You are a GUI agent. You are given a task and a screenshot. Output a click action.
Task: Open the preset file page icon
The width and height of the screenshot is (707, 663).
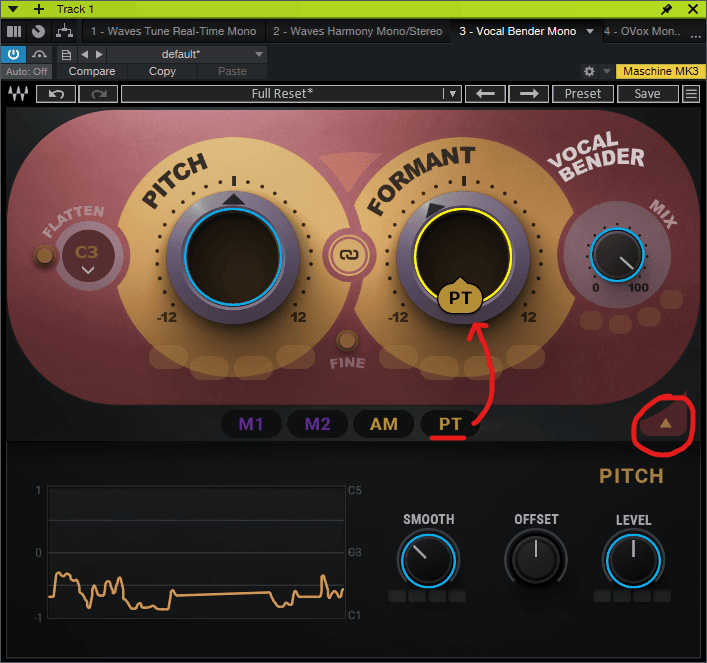(66, 55)
